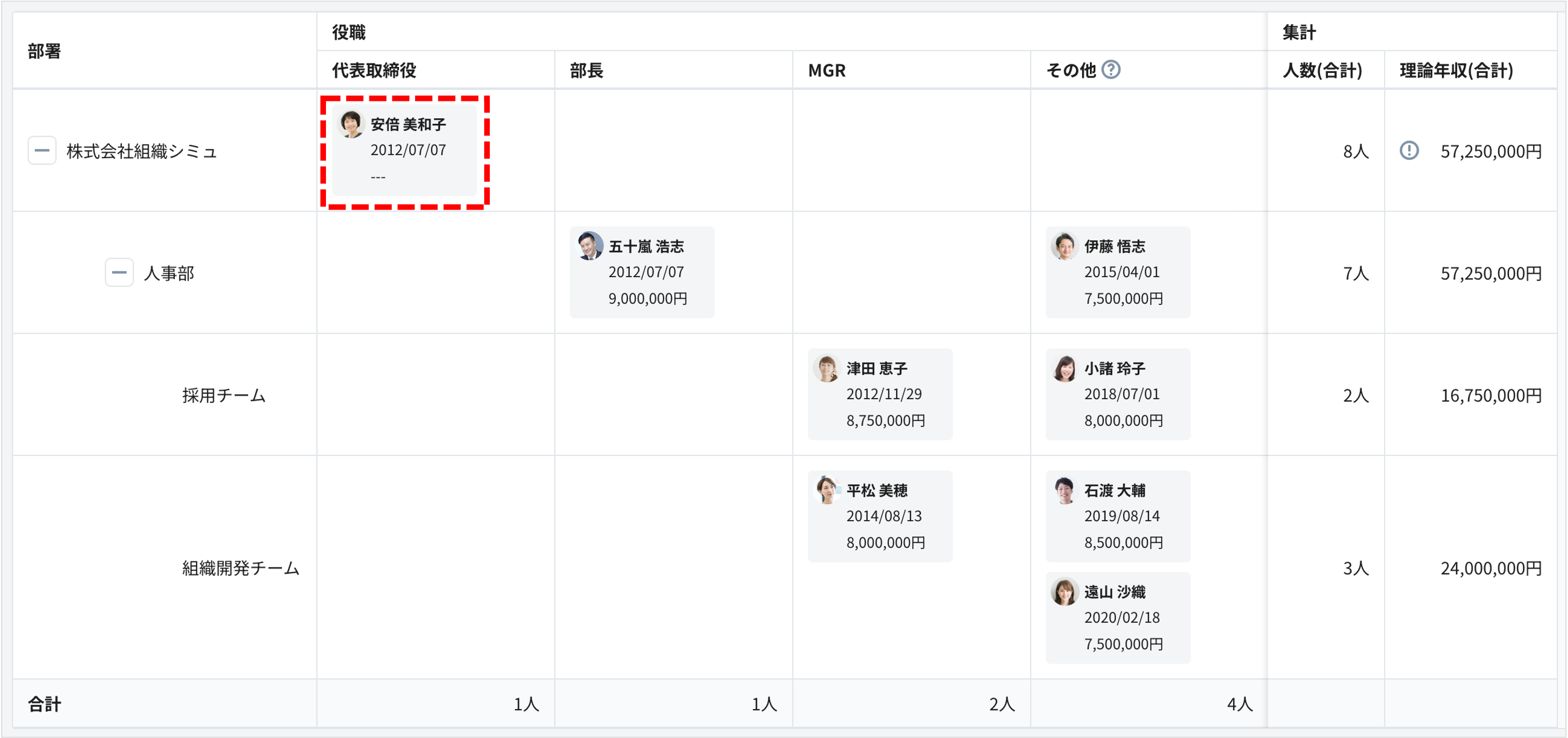
Task: Select the 人数(合計) summary header
Action: tap(1323, 70)
